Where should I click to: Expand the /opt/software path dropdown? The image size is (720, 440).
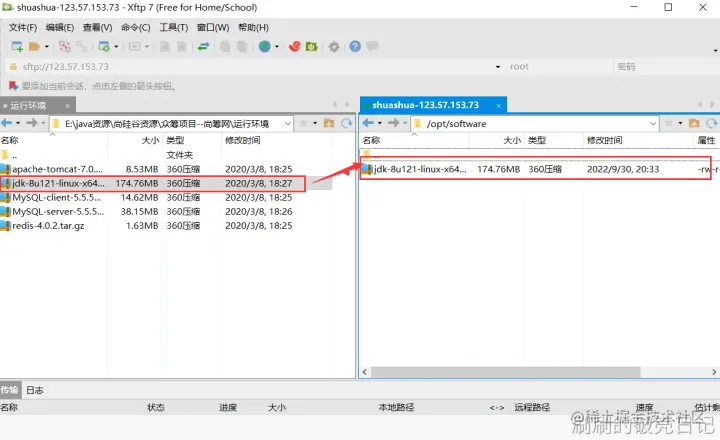pos(653,124)
